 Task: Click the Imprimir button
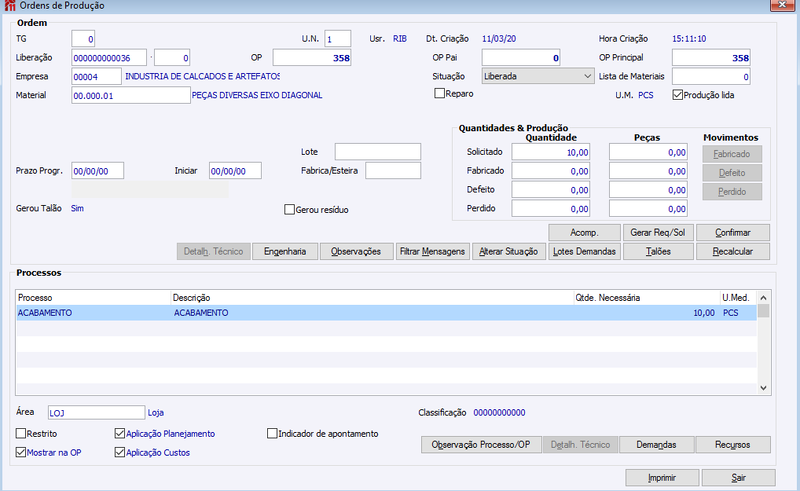tap(662, 478)
